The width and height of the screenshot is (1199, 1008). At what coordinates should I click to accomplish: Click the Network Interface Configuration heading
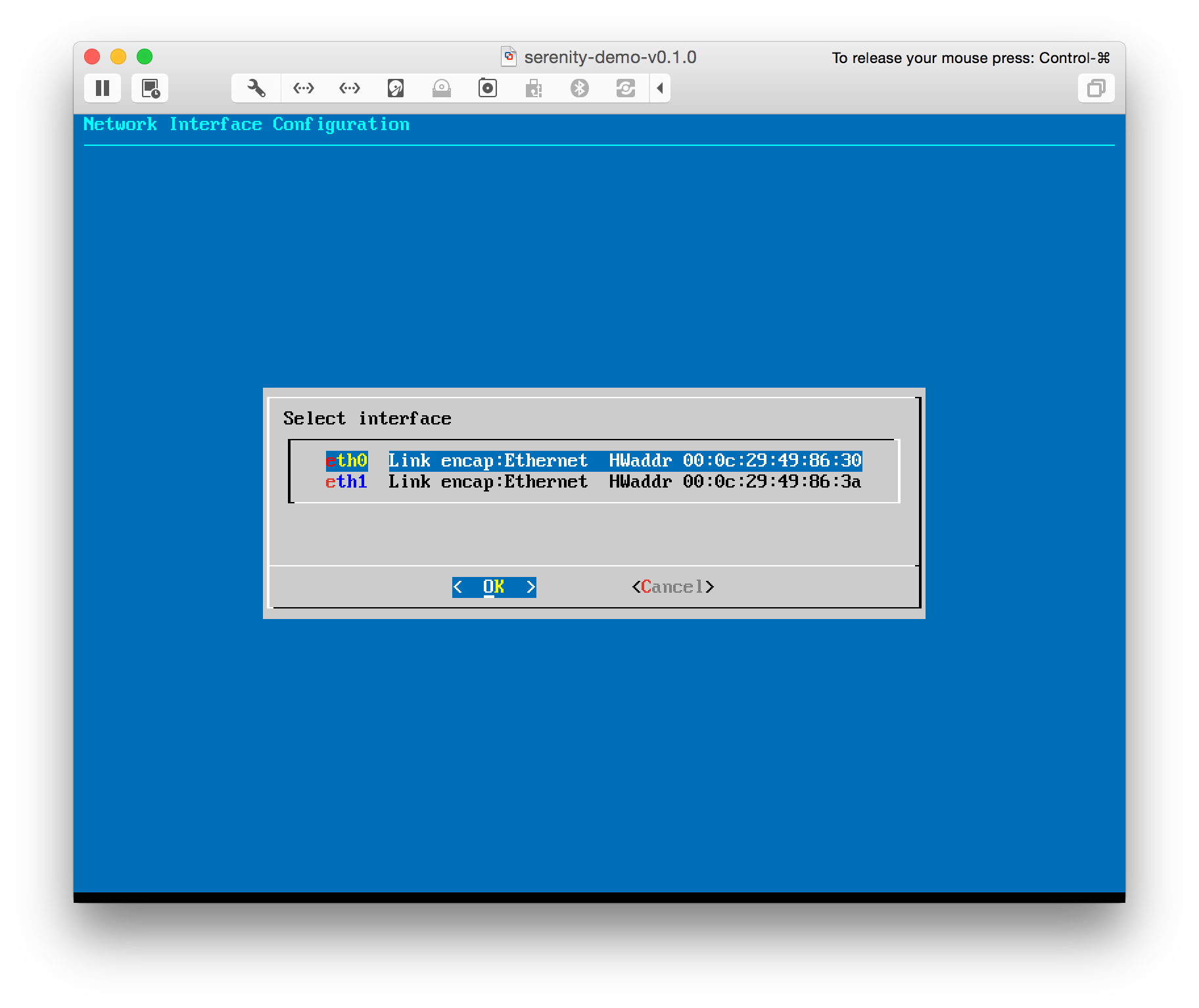[247, 124]
